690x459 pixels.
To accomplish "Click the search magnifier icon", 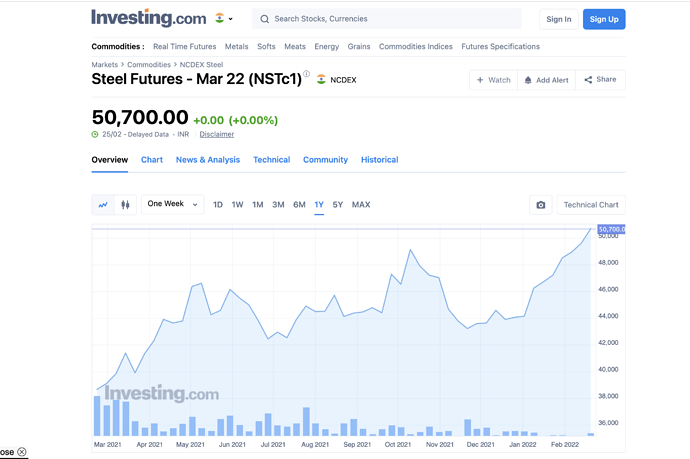I will [x=264, y=19].
